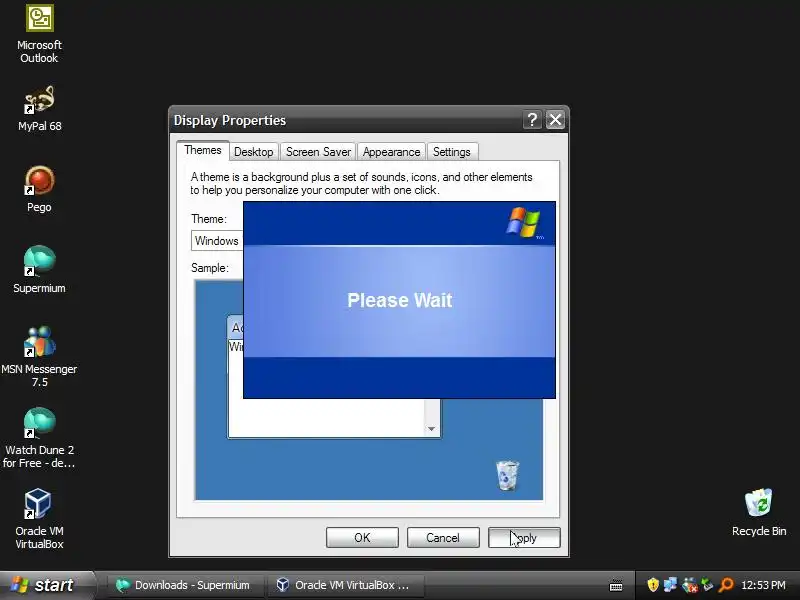Screen dimensions: 800x600
Task: Select the Watch Dune 2 shortcut
Action: [39, 438]
